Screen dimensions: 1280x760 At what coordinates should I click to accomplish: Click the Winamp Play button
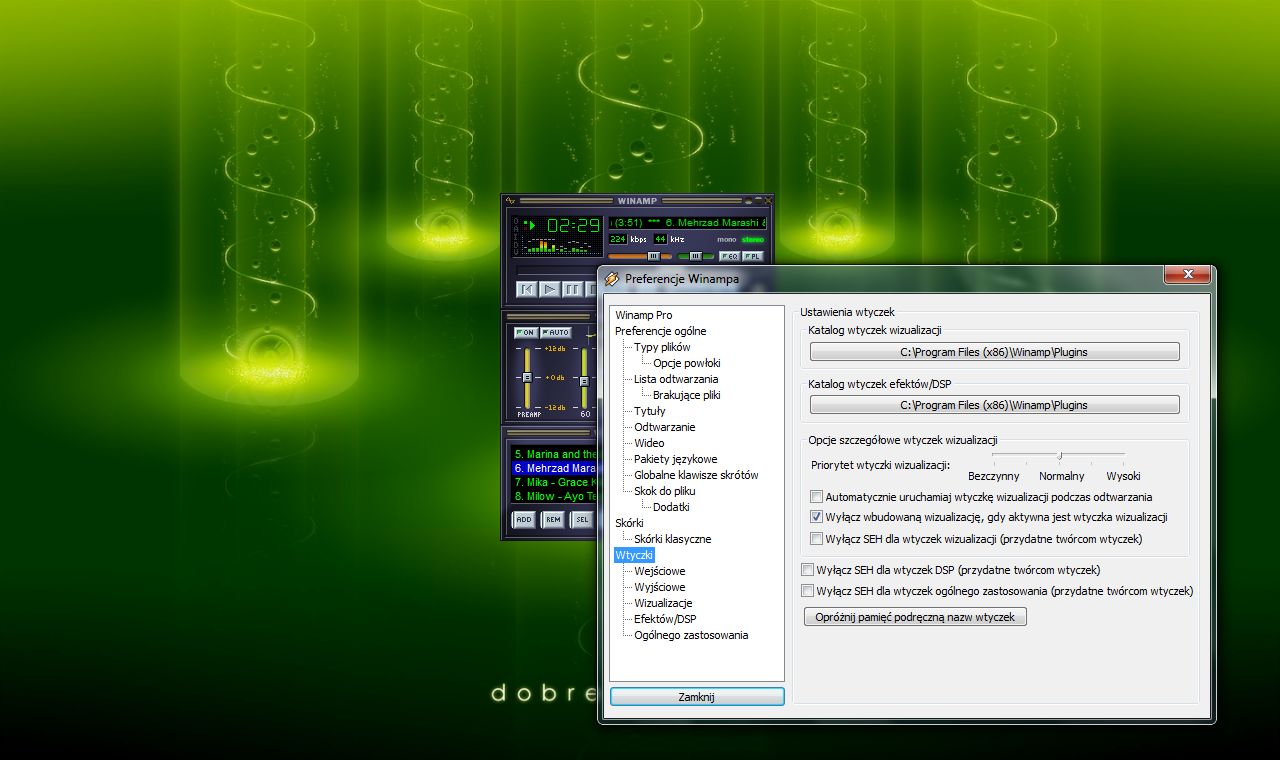[549, 289]
